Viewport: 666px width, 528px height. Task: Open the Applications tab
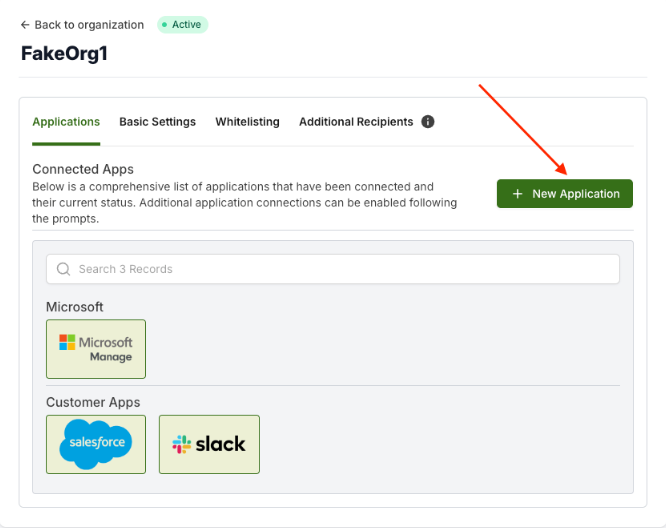(x=66, y=122)
